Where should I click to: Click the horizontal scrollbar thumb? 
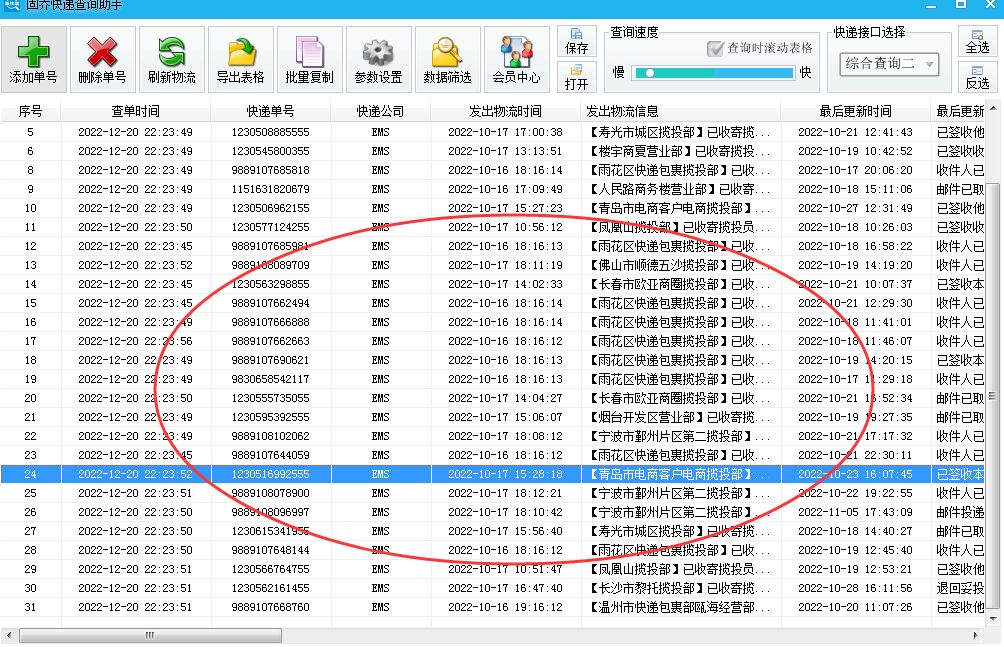(150, 635)
